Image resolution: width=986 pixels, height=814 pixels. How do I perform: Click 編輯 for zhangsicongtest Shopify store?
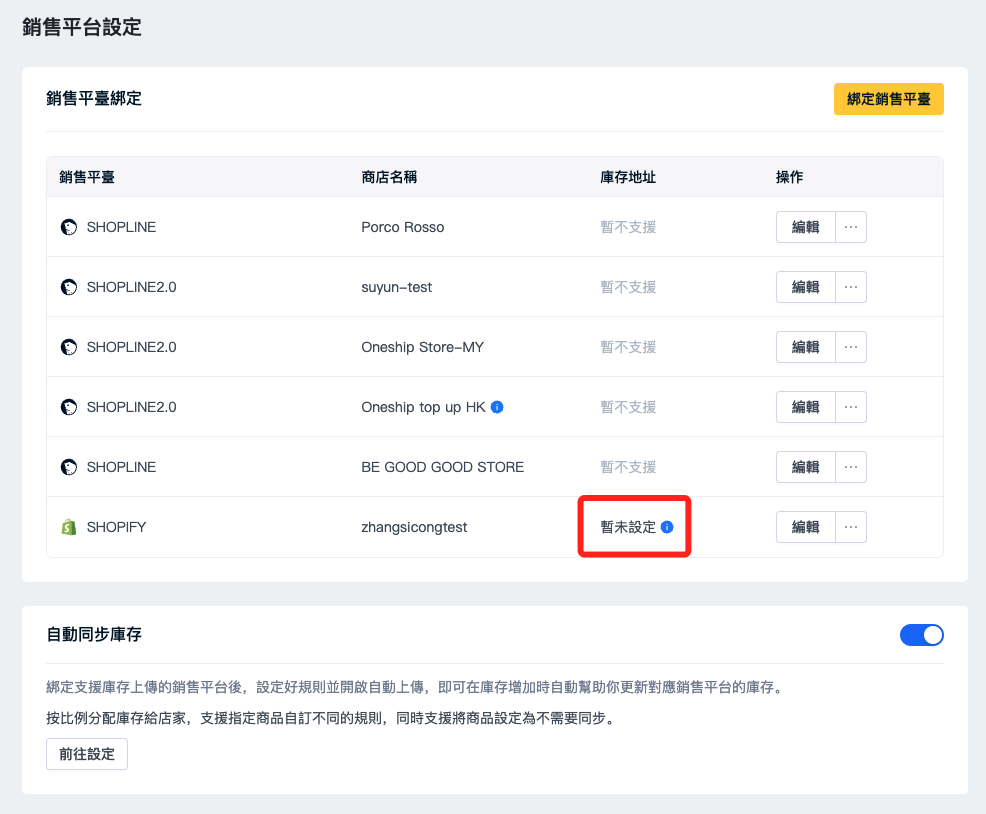coord(806,527)
